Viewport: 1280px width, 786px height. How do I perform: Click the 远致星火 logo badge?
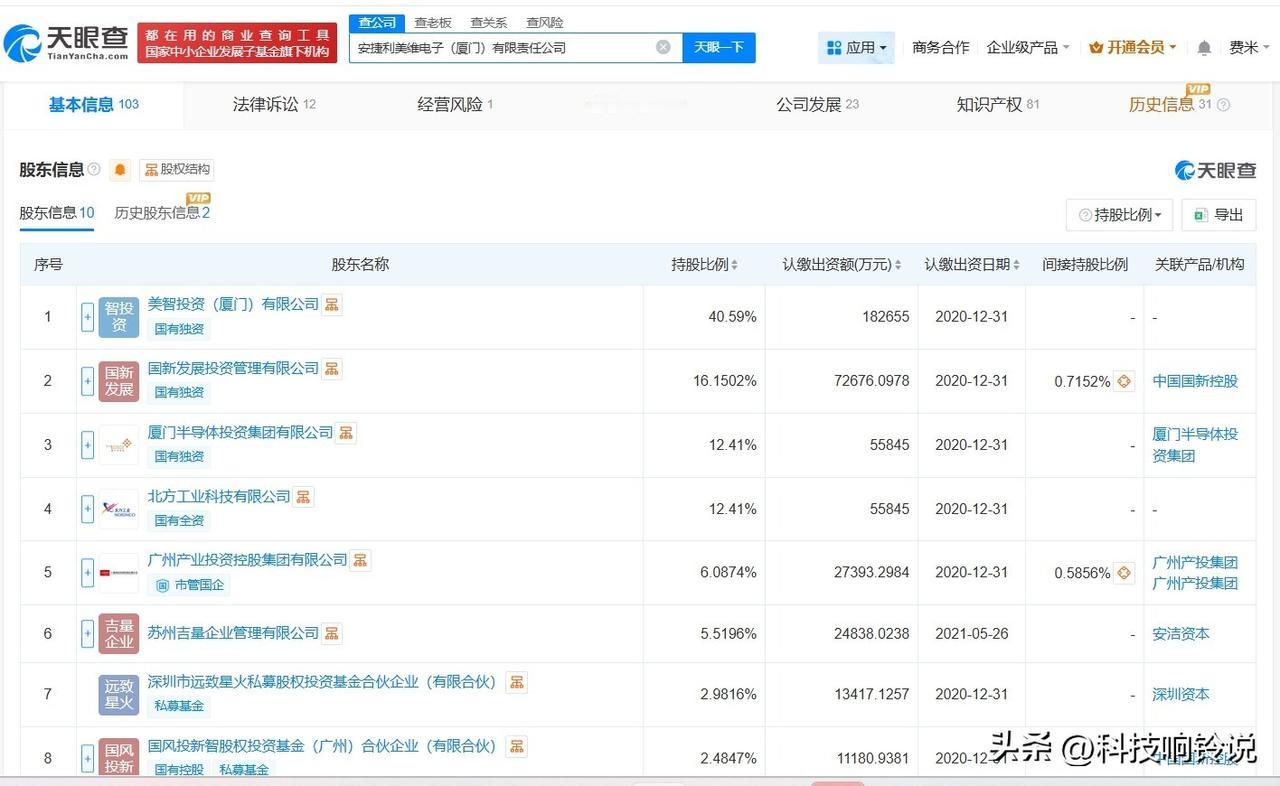[x=119, y=695]
